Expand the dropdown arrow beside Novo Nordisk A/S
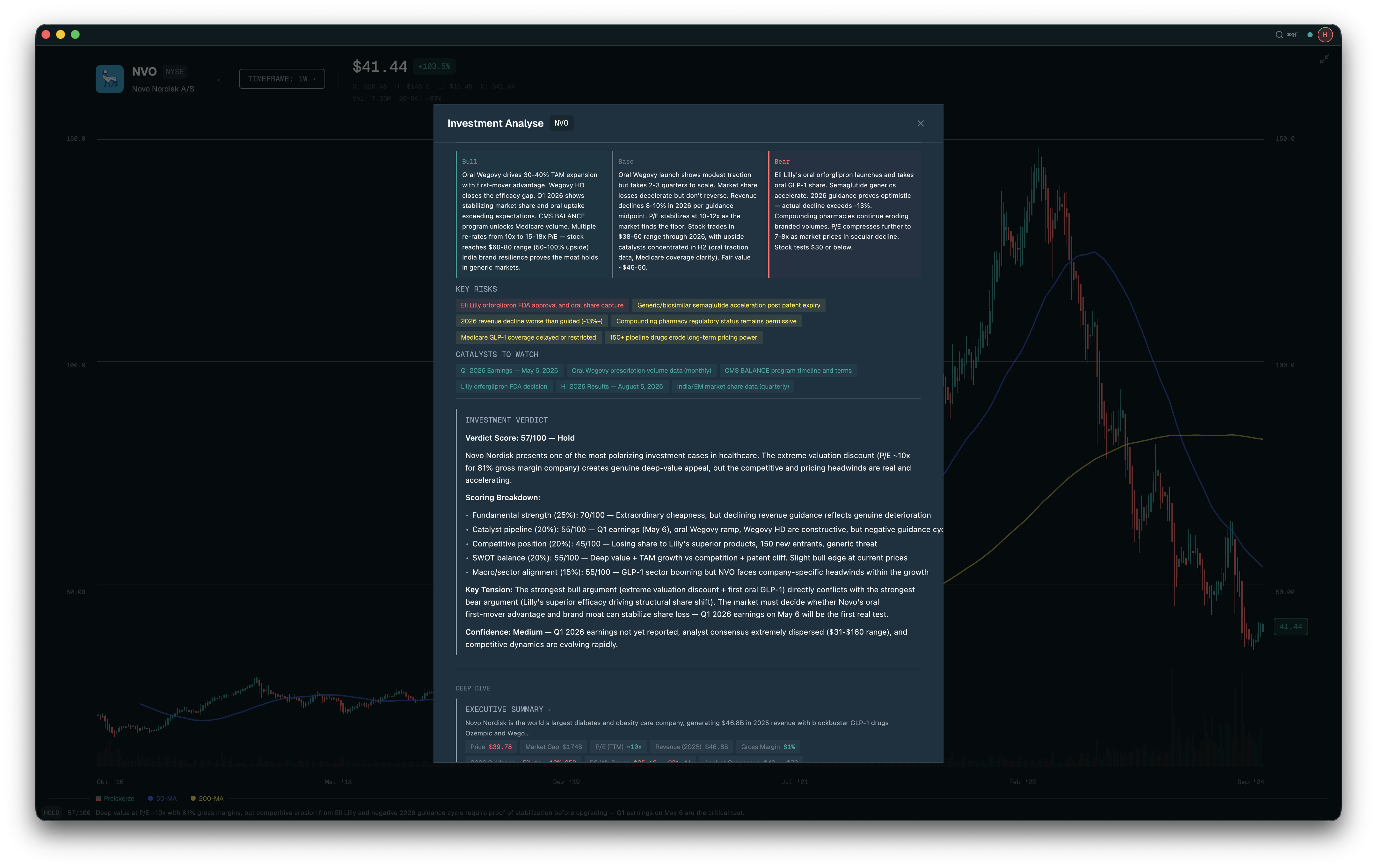Image resolution: width=1377 pixels, height=868 pixels. tap(218, 79)
